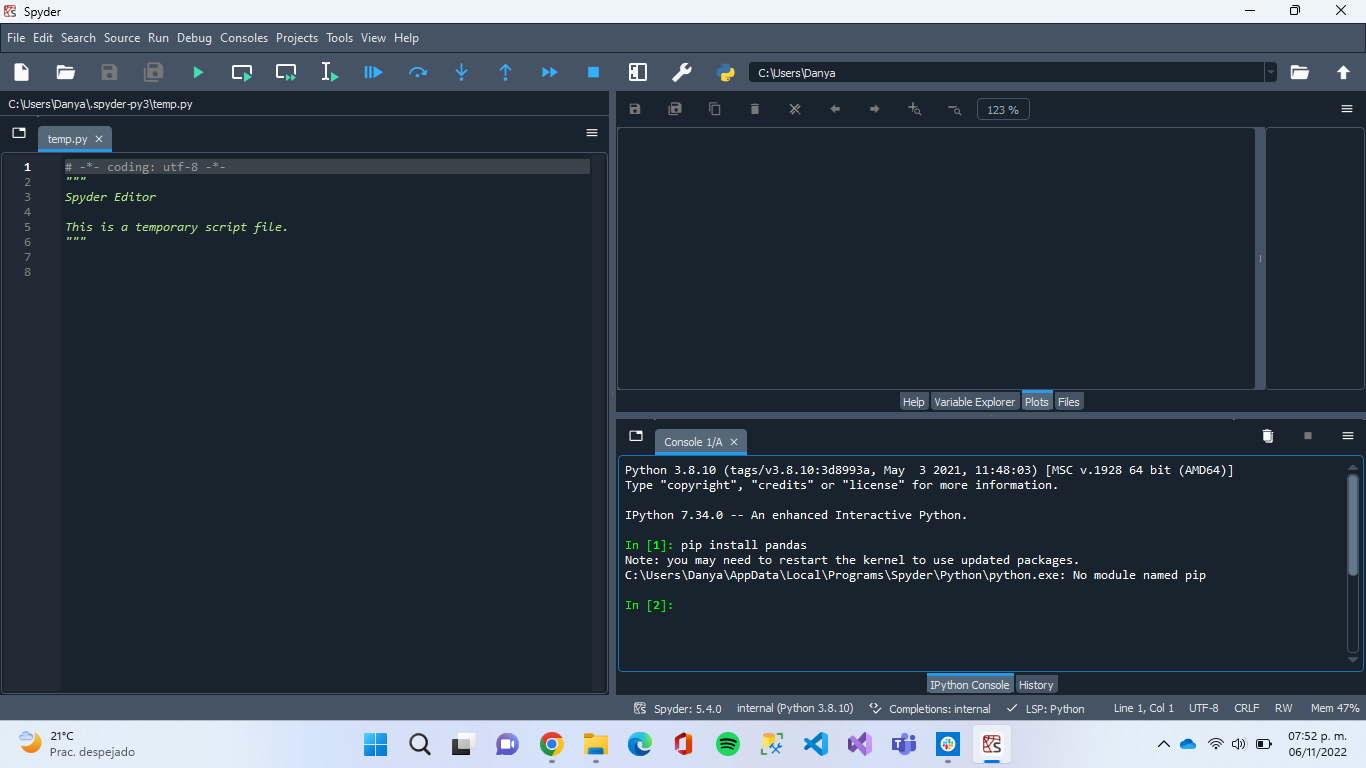Create a new file from the toolbar

point(21,72)
